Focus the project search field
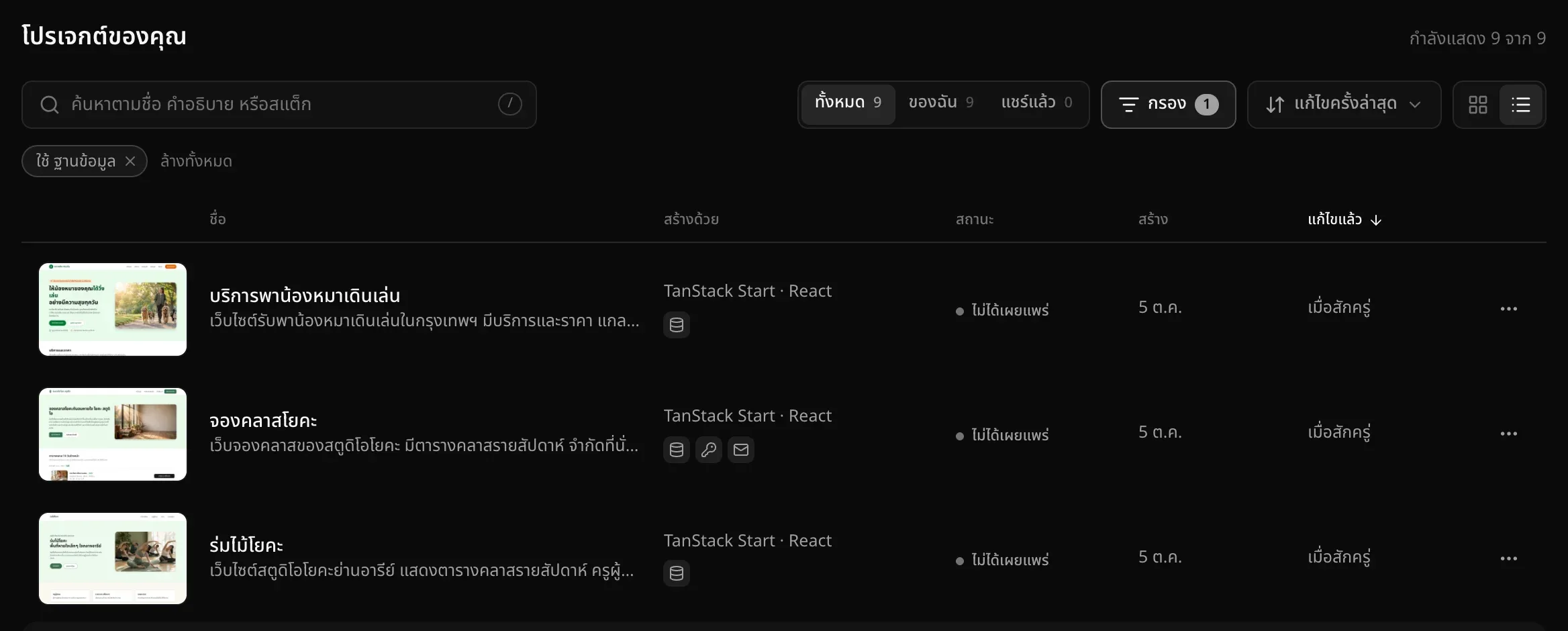1568x631 pixels. point(279,105)
